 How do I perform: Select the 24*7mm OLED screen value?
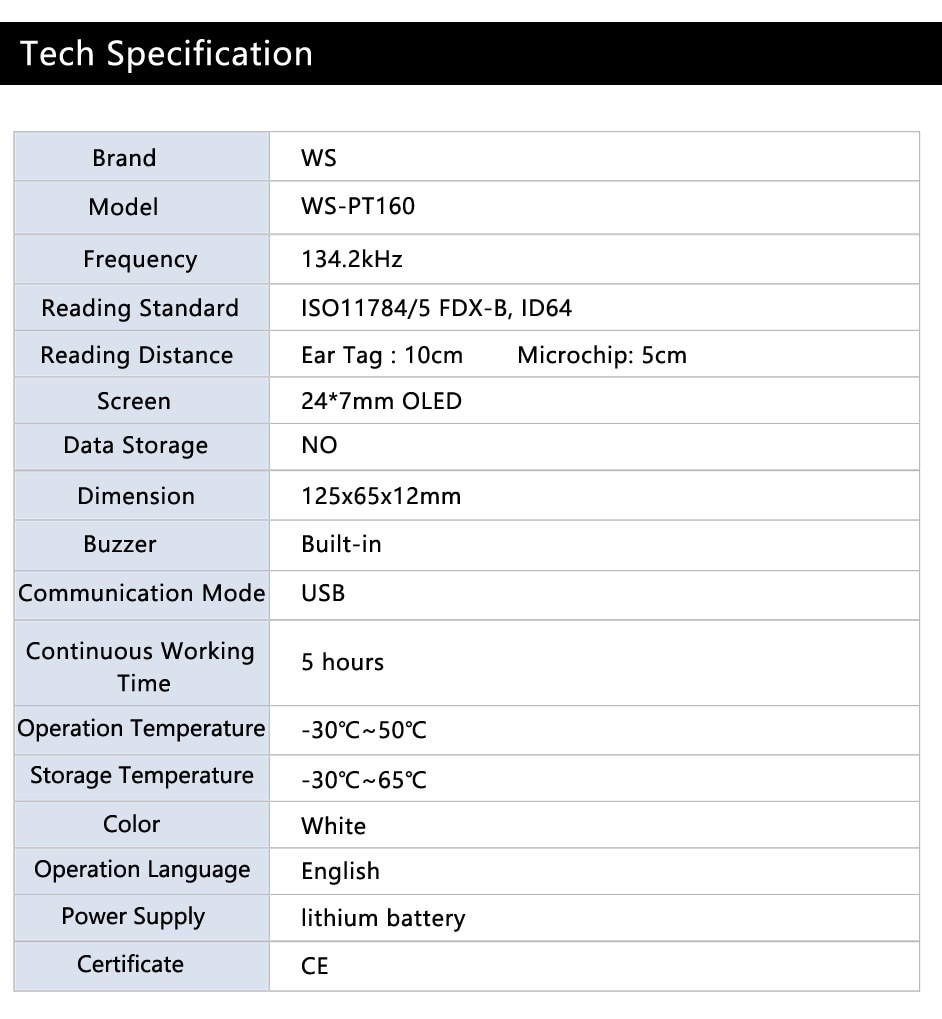(x=381, y=401)
